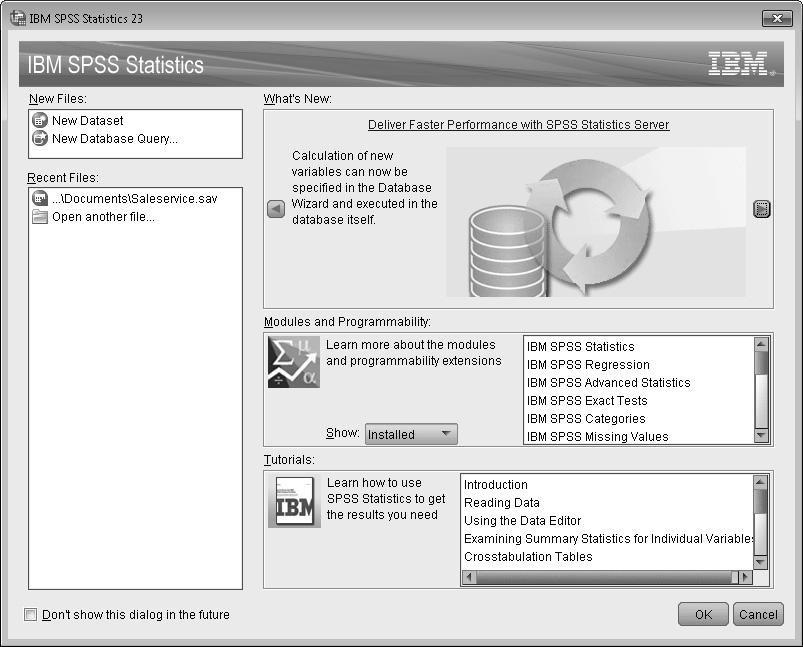Image resolution: width=803 pixels, height=647 pixels.
Task: Click down arrow of tutorials list scrollbar
Action: tap(760, 562)
